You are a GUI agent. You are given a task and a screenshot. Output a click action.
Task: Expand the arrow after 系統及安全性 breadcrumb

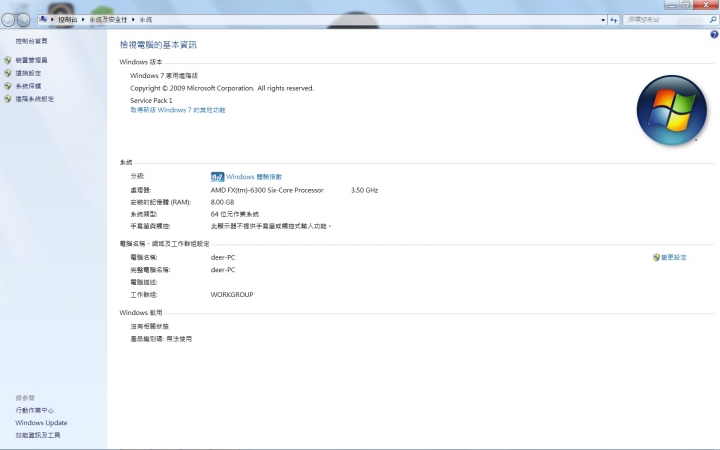(x=133, y=20)
